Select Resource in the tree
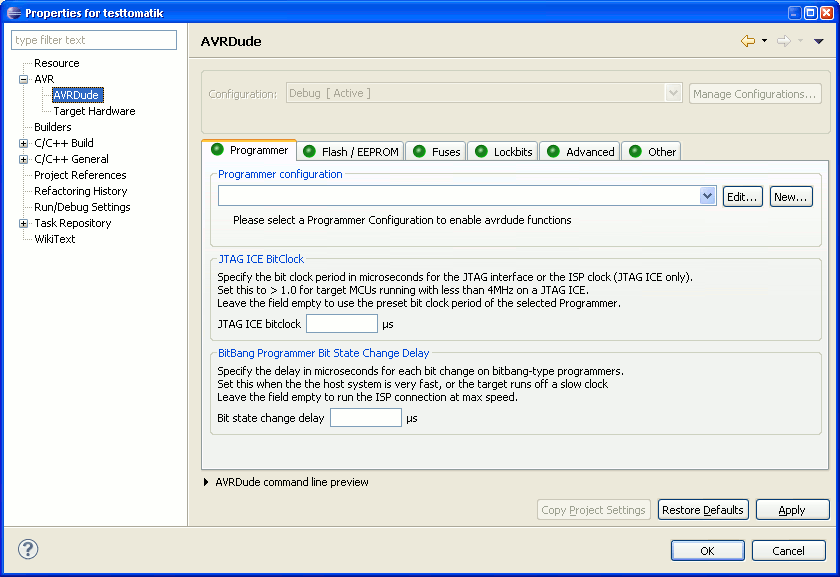 [x=57, y=63]
